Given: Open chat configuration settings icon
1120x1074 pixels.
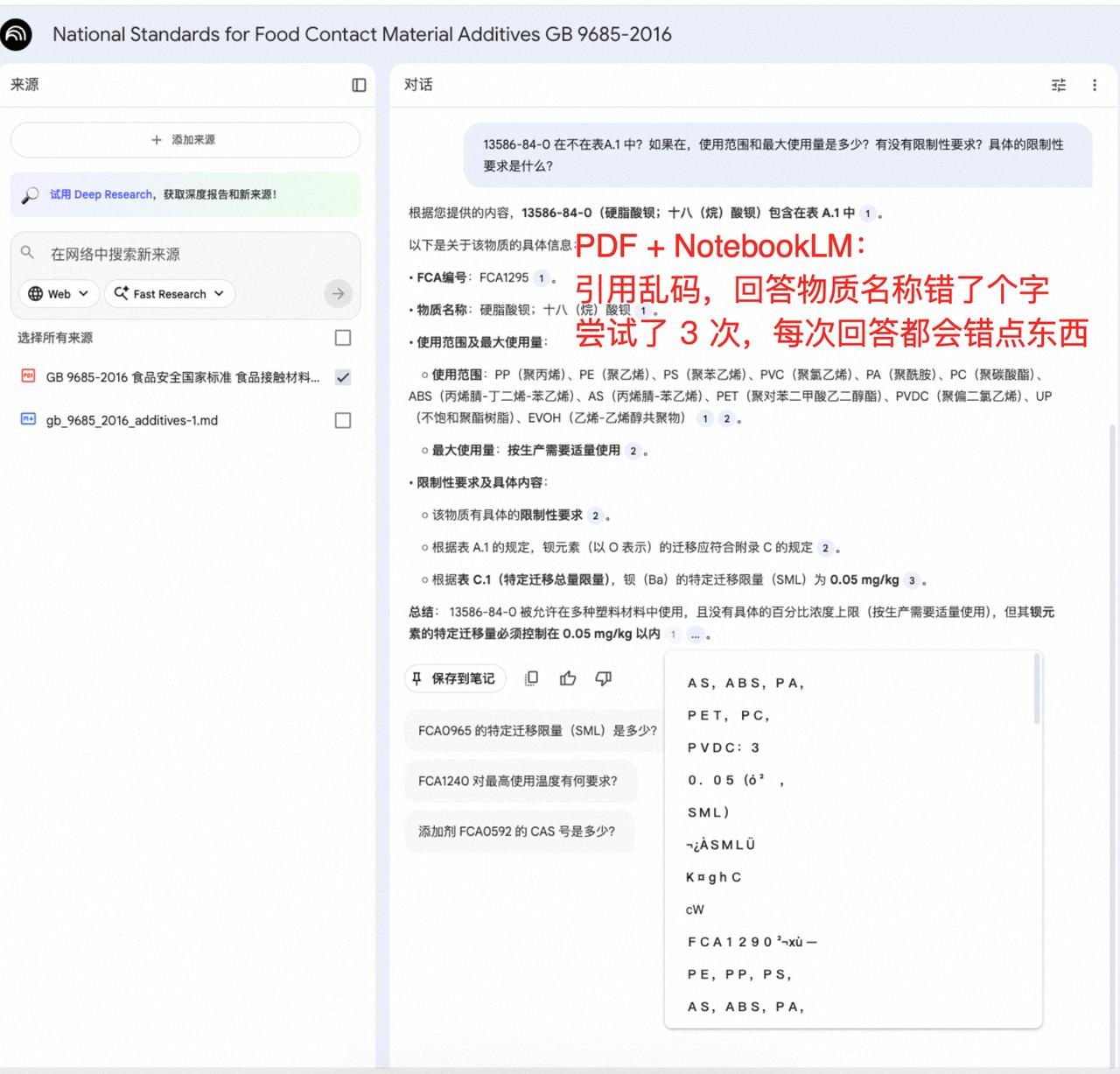Looking at the screenshot, I should click(x=1059, y=85).
